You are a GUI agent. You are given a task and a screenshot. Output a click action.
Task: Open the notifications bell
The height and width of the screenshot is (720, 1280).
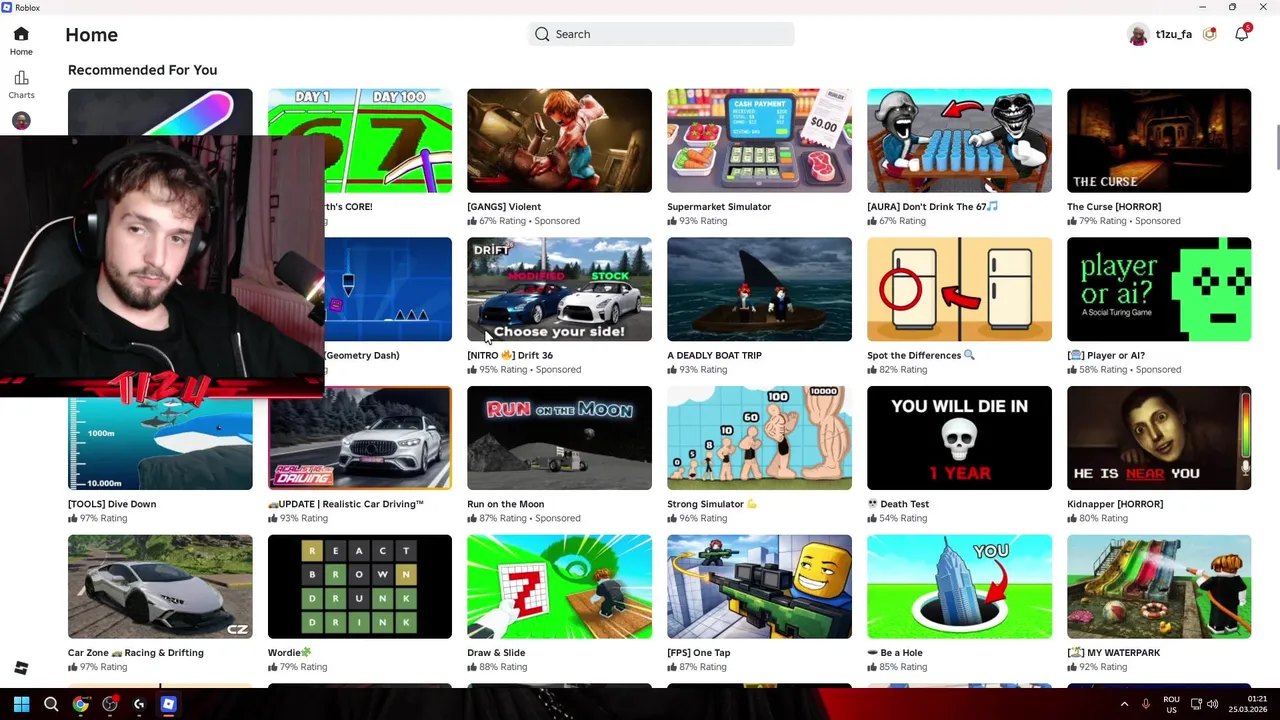pos(1241,34)
